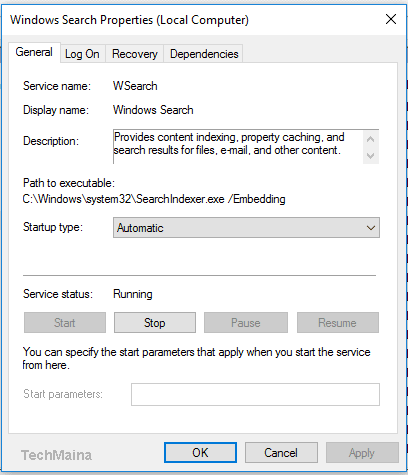Cancel the properties dialog
The image size is (408, 475).
[x=281, y=453]
